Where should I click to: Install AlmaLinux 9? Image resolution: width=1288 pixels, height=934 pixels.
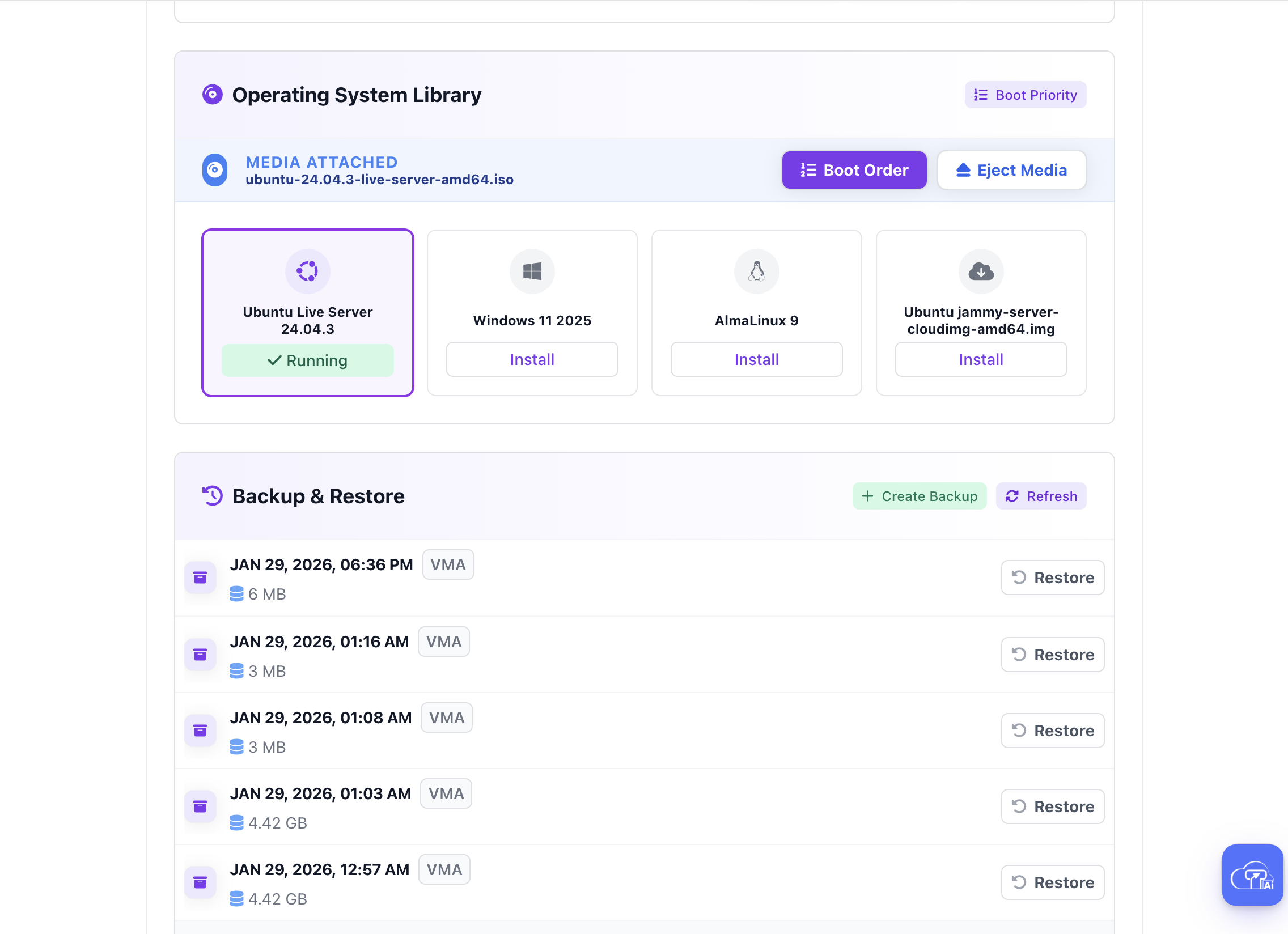point(756,359)
